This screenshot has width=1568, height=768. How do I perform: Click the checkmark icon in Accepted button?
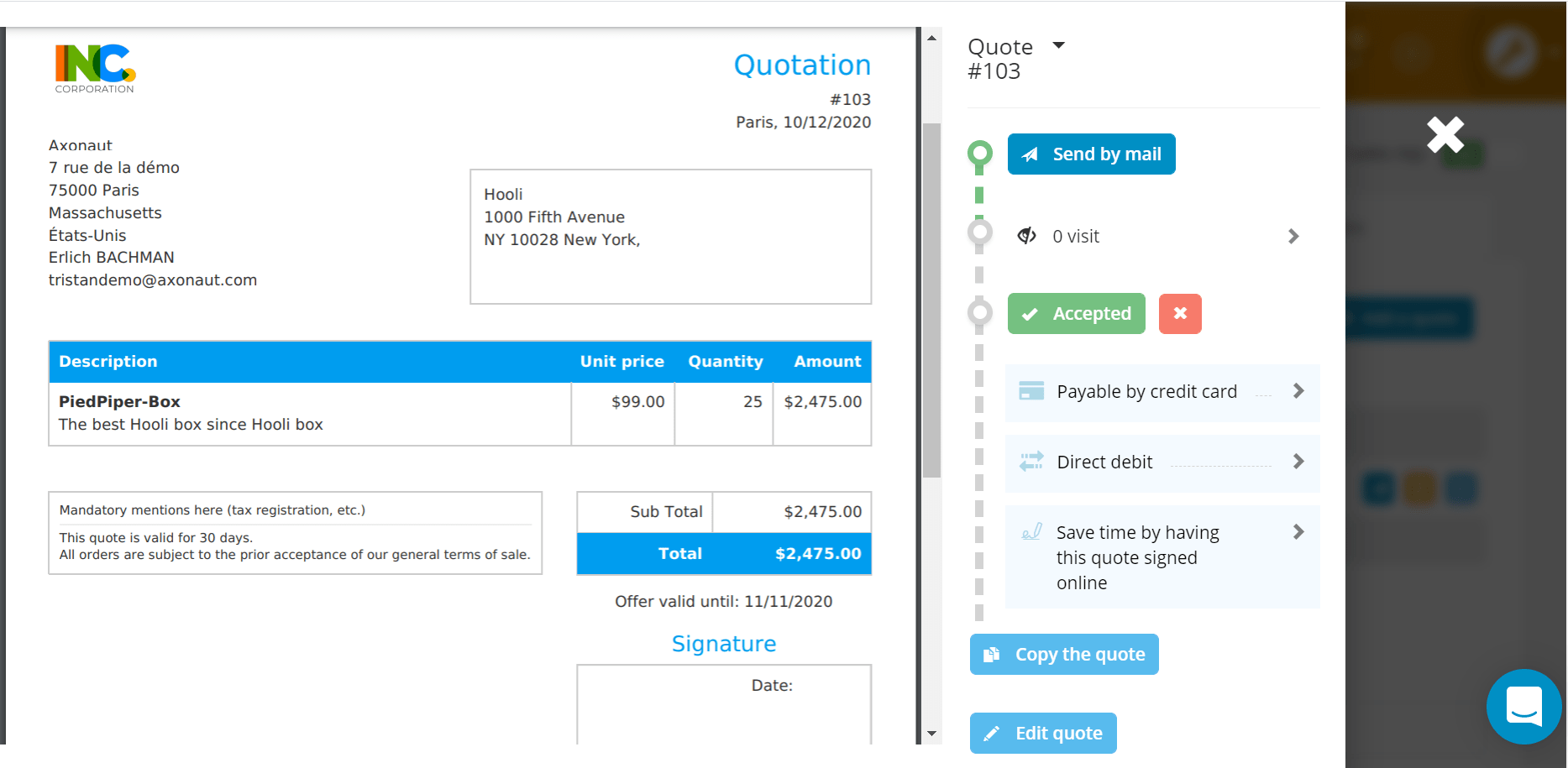point(1030,315)
